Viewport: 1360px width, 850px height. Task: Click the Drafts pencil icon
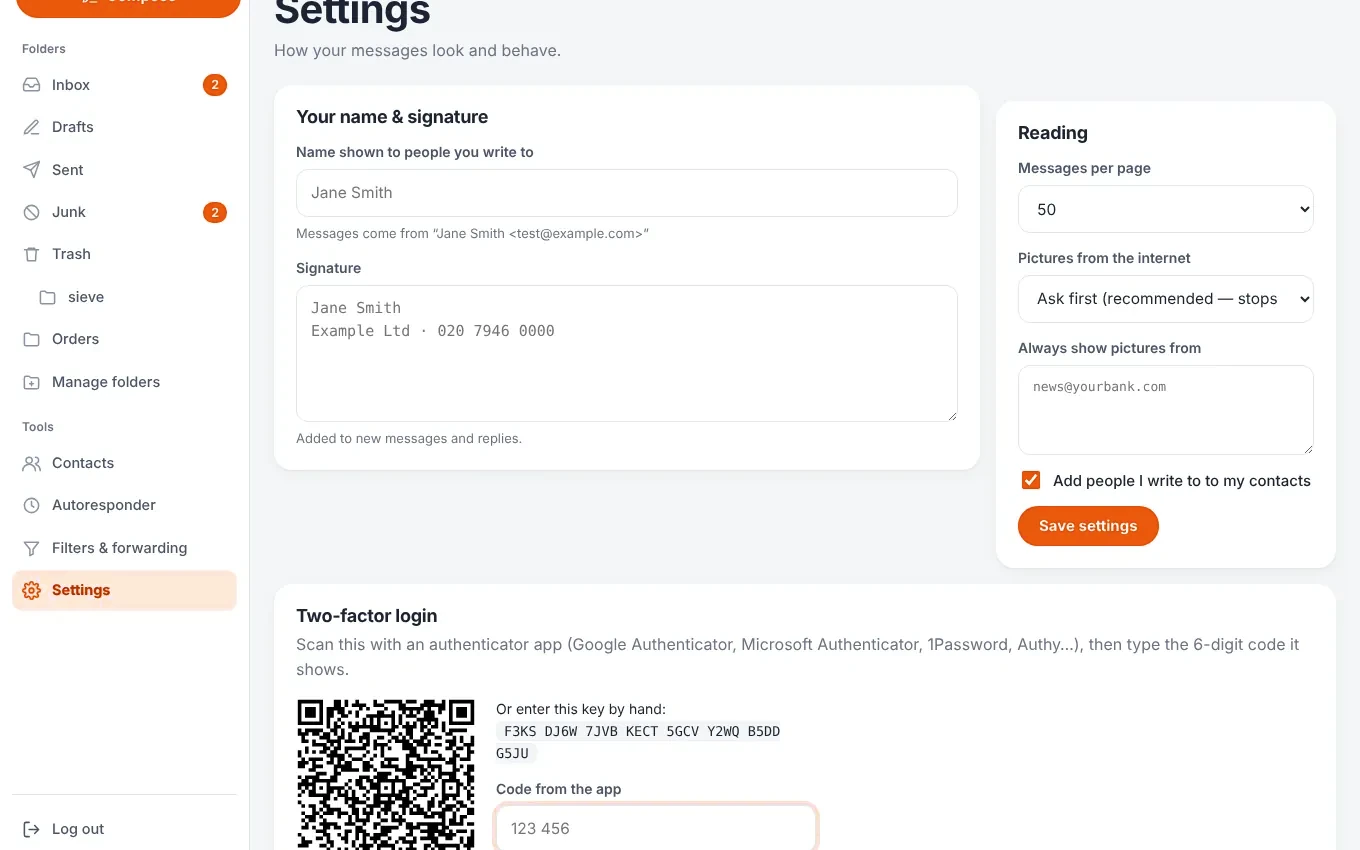(32, 127)
